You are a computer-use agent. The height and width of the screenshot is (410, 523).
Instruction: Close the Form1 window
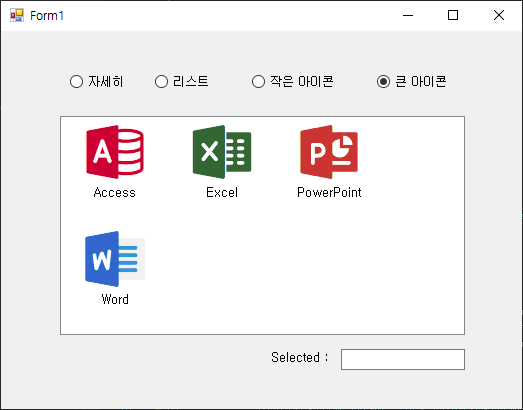coord(499,15)
